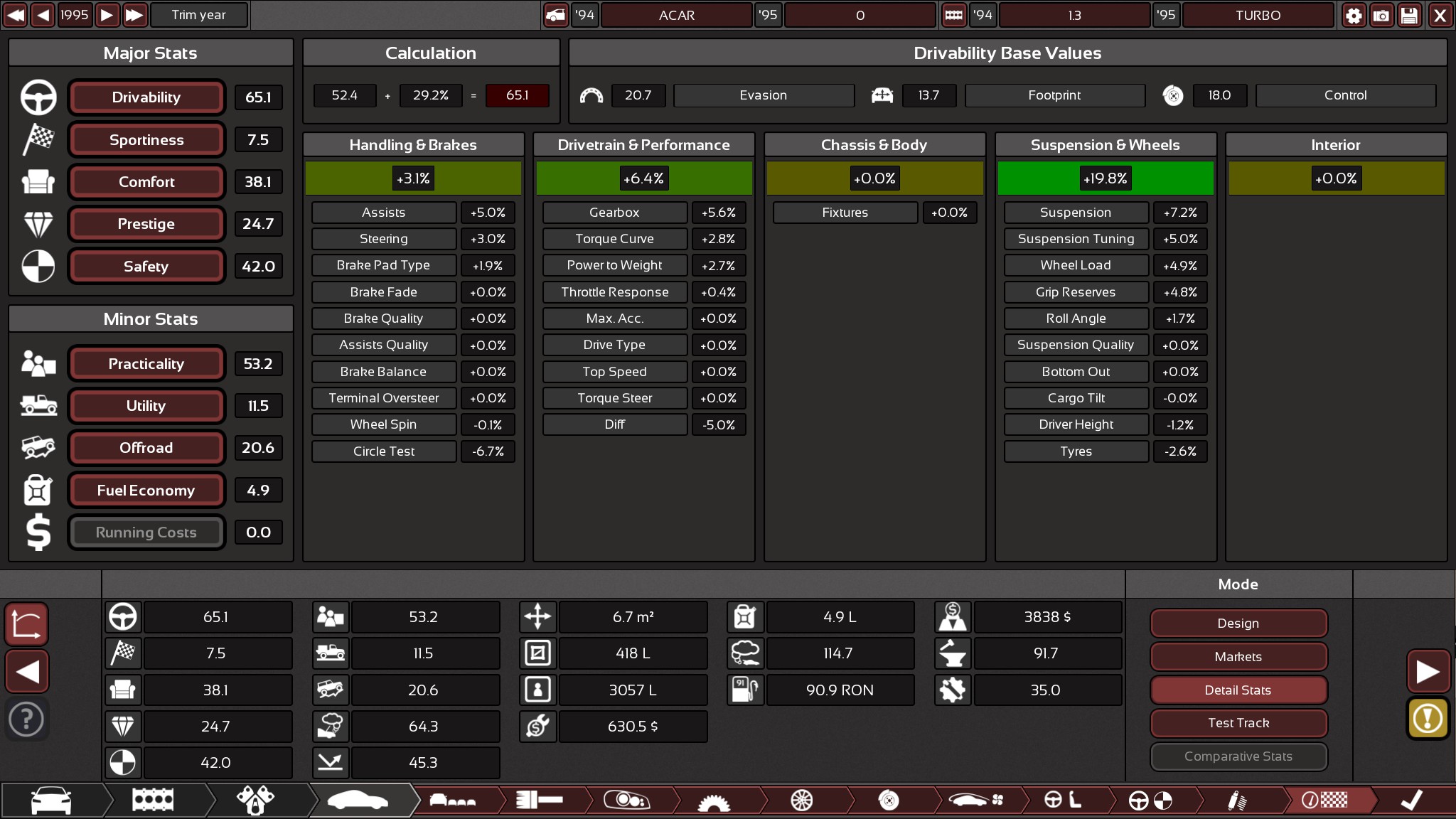Viewport: 1456px width, 819px height.
Task: Open the help question mark icon
Action: pos(27,719)
